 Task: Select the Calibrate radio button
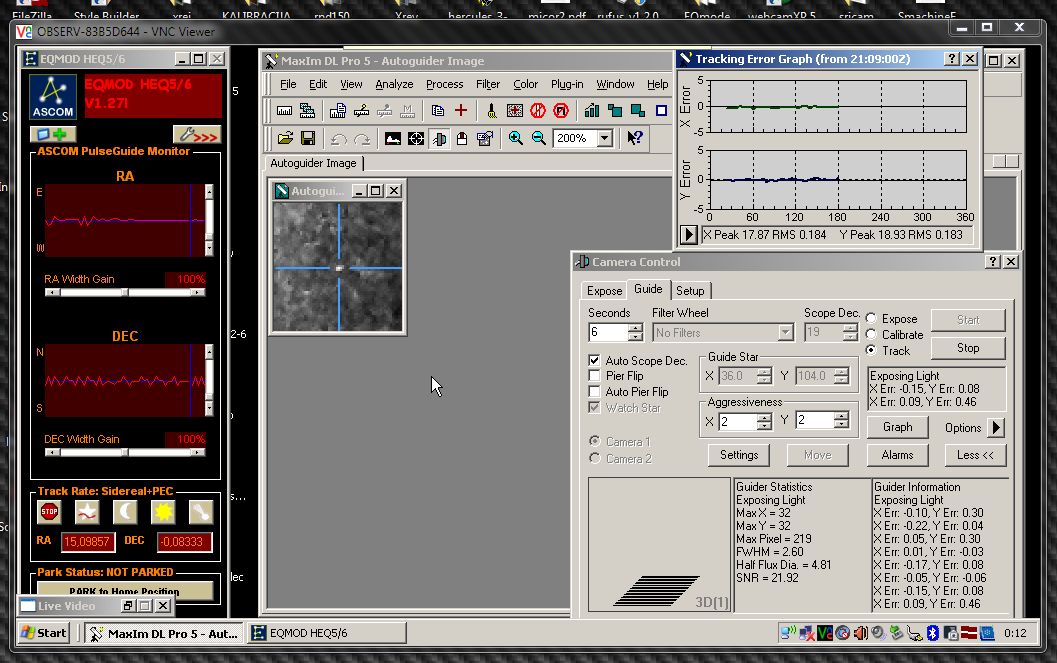click(x=872, y=335)
